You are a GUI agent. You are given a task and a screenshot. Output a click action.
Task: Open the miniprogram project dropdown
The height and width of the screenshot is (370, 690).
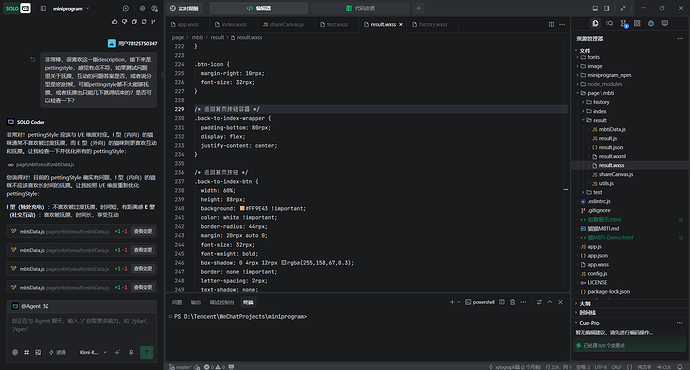tap(71, 8)
